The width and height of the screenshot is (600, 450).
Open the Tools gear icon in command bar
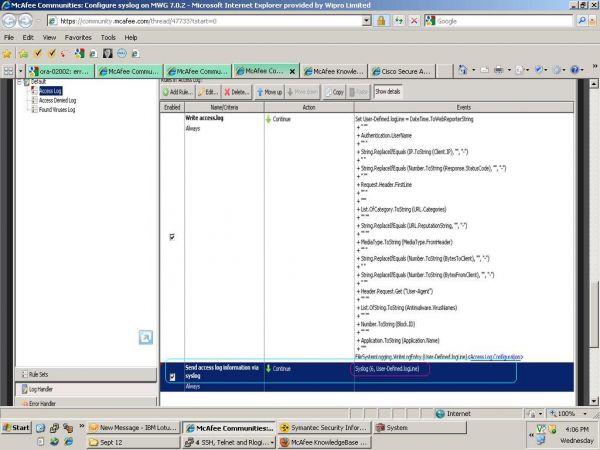(557, 70)
